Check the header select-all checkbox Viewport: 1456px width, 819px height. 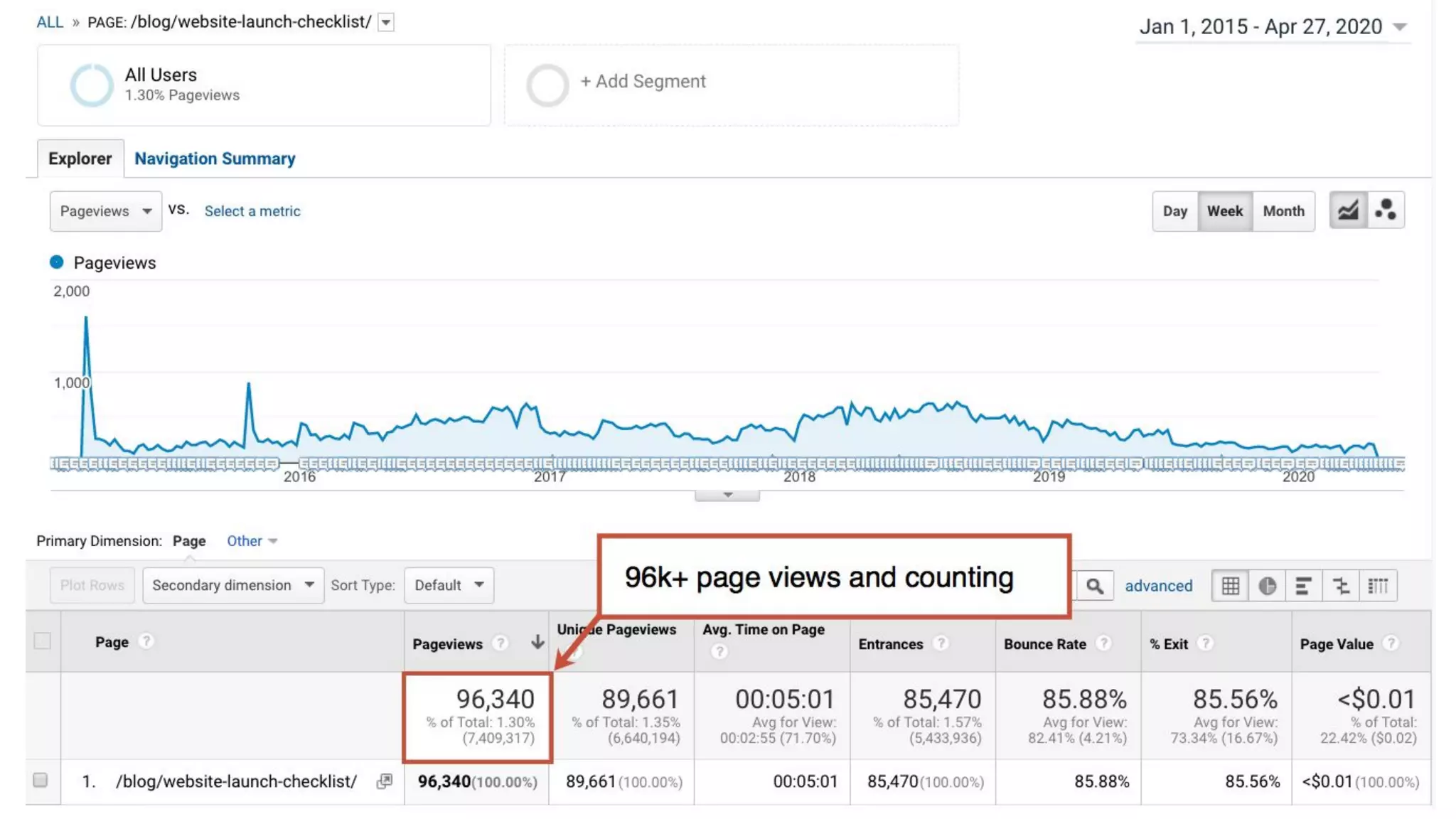point(43,641)
